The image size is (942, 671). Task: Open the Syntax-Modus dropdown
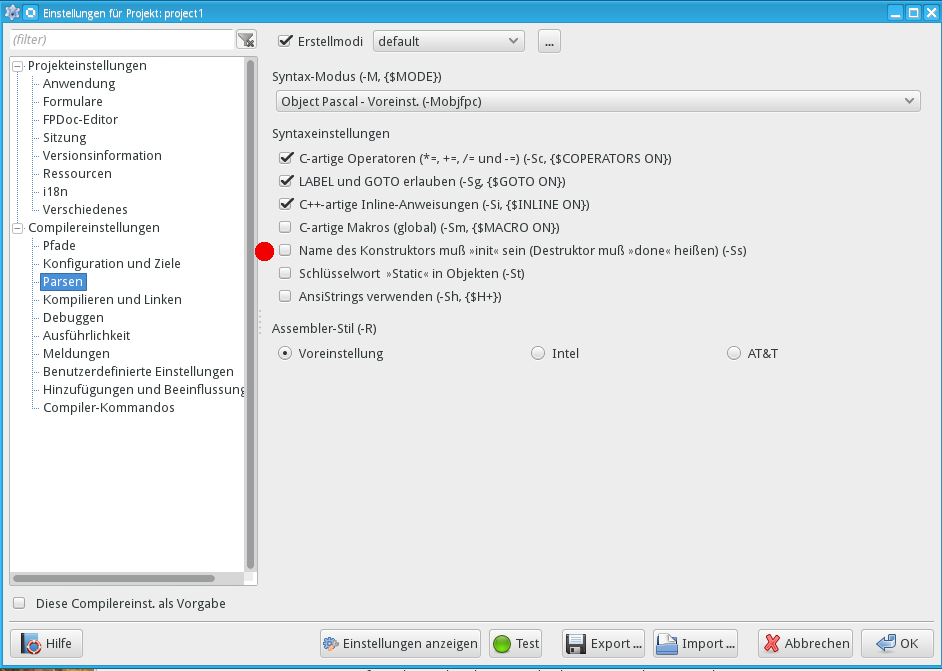point(597,101)
